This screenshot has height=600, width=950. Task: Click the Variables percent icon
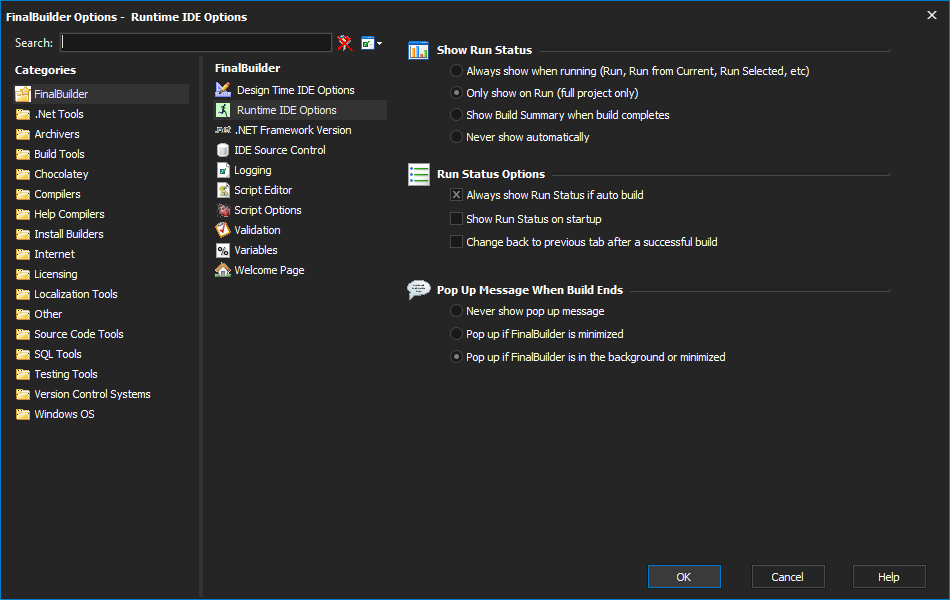(x=223, y=250)
